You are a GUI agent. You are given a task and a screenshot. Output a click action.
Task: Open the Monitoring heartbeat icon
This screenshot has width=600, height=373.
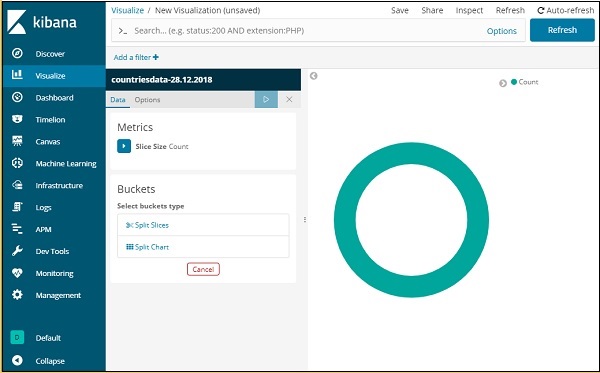click(x=17, y=273)
